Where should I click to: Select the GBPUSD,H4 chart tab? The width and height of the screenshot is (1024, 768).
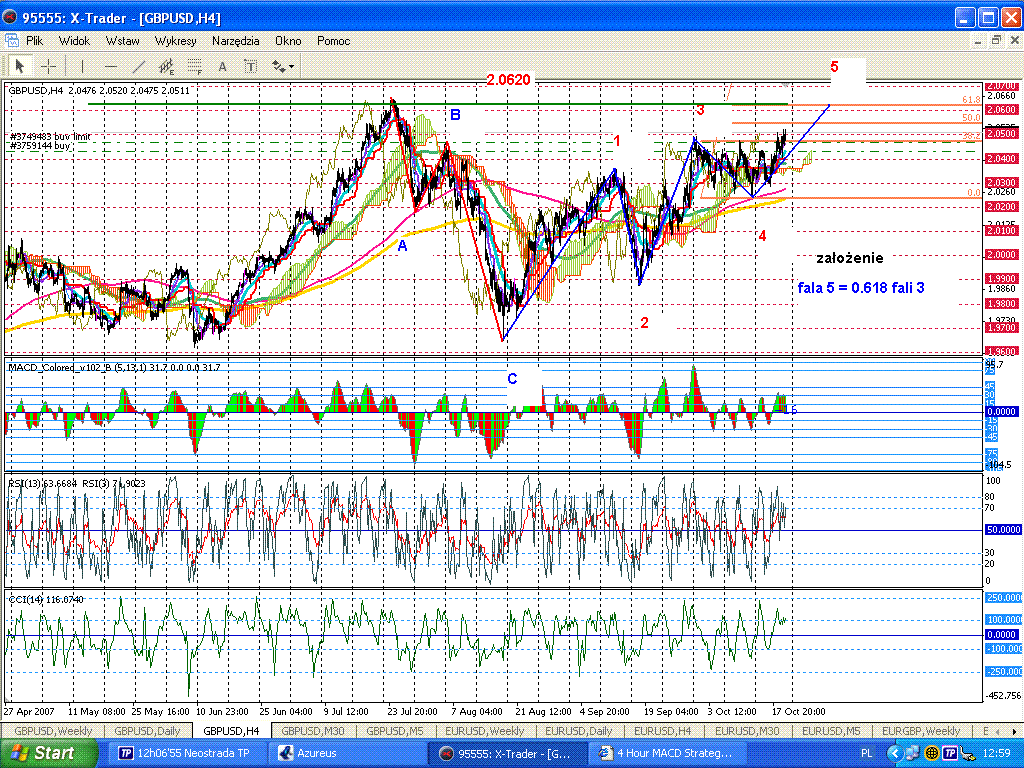pos(231,731)
